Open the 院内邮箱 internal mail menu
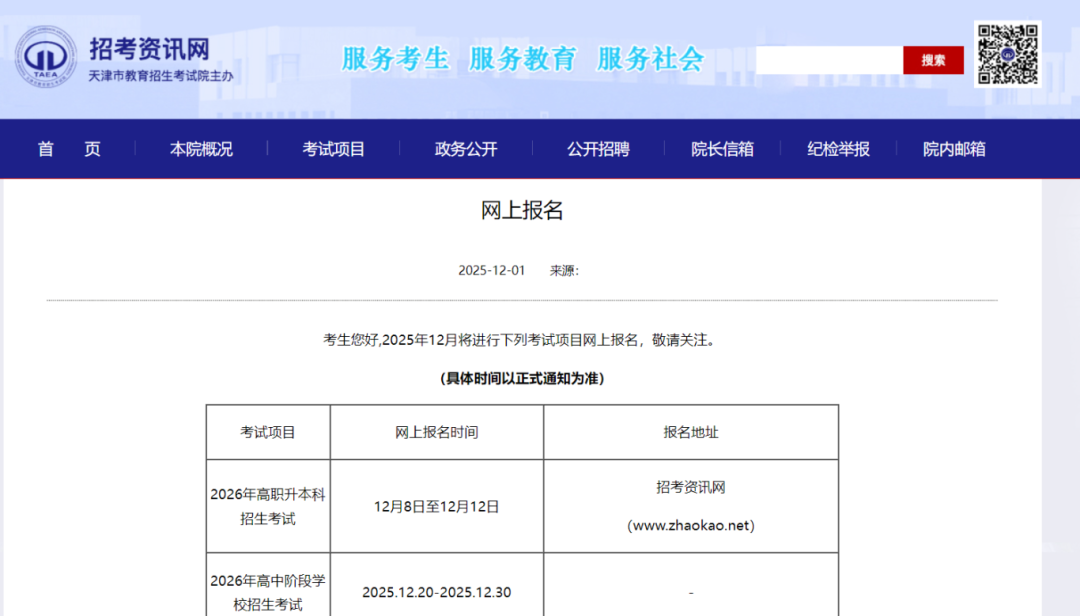 point(951,148)
